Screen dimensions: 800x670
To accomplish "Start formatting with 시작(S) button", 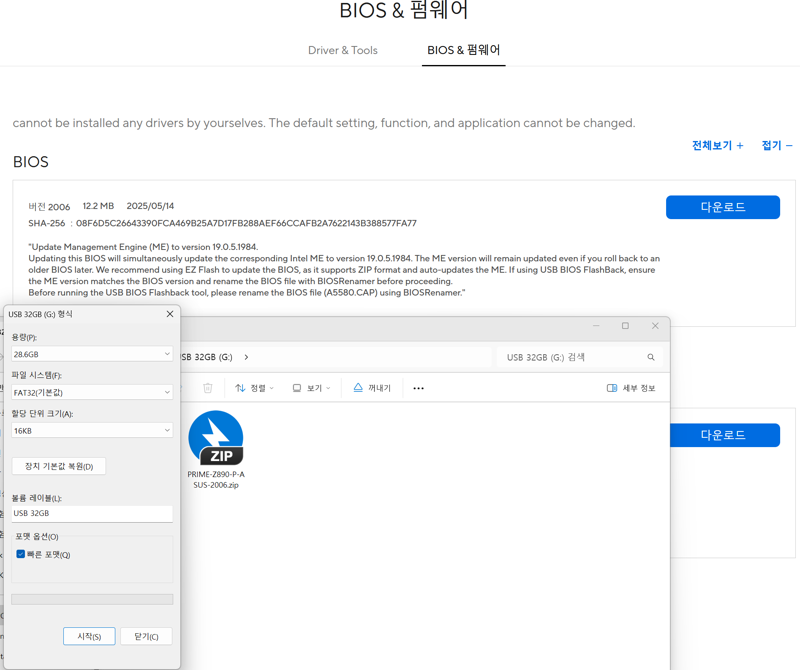I will 89,636.
